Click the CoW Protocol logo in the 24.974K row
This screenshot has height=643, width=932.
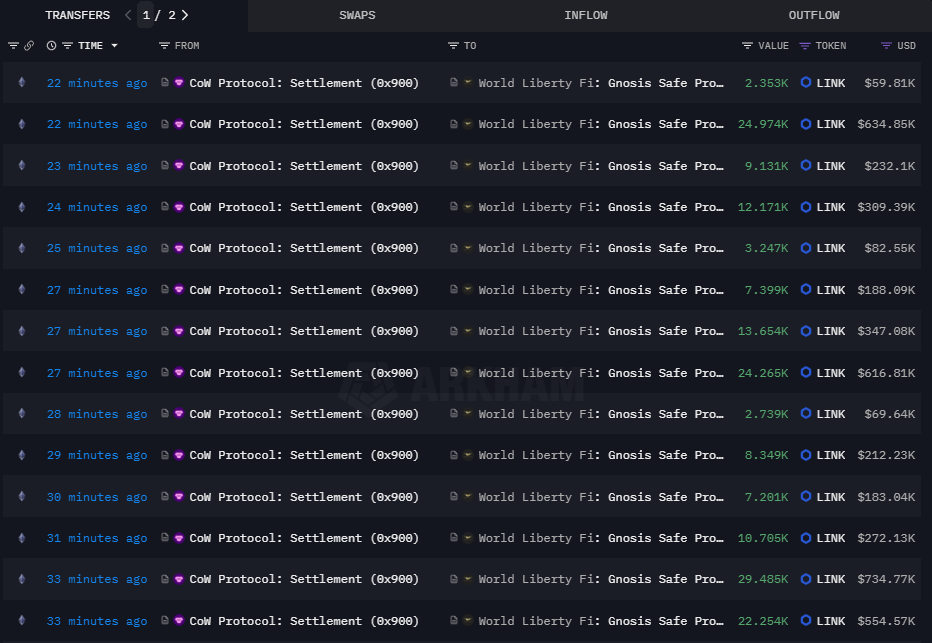click(x=180, y=124)
